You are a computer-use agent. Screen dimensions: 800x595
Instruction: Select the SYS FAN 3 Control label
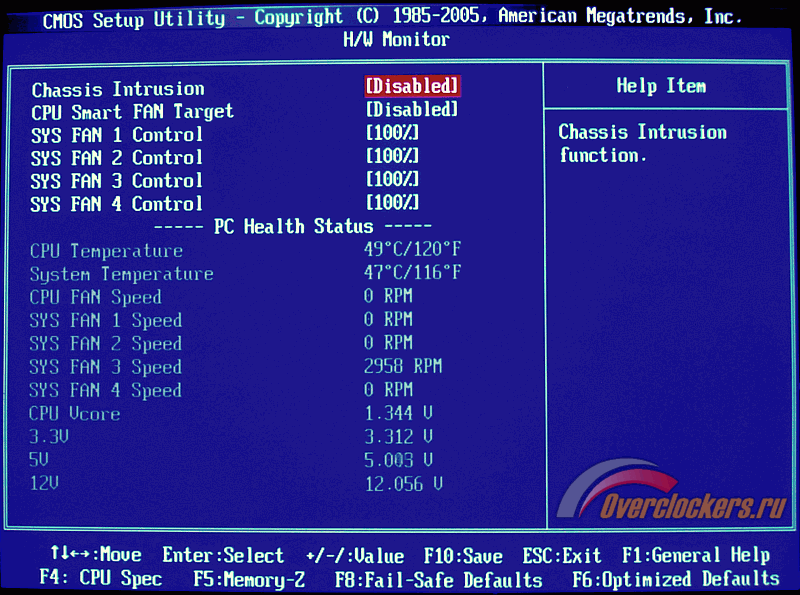(117, 181)
